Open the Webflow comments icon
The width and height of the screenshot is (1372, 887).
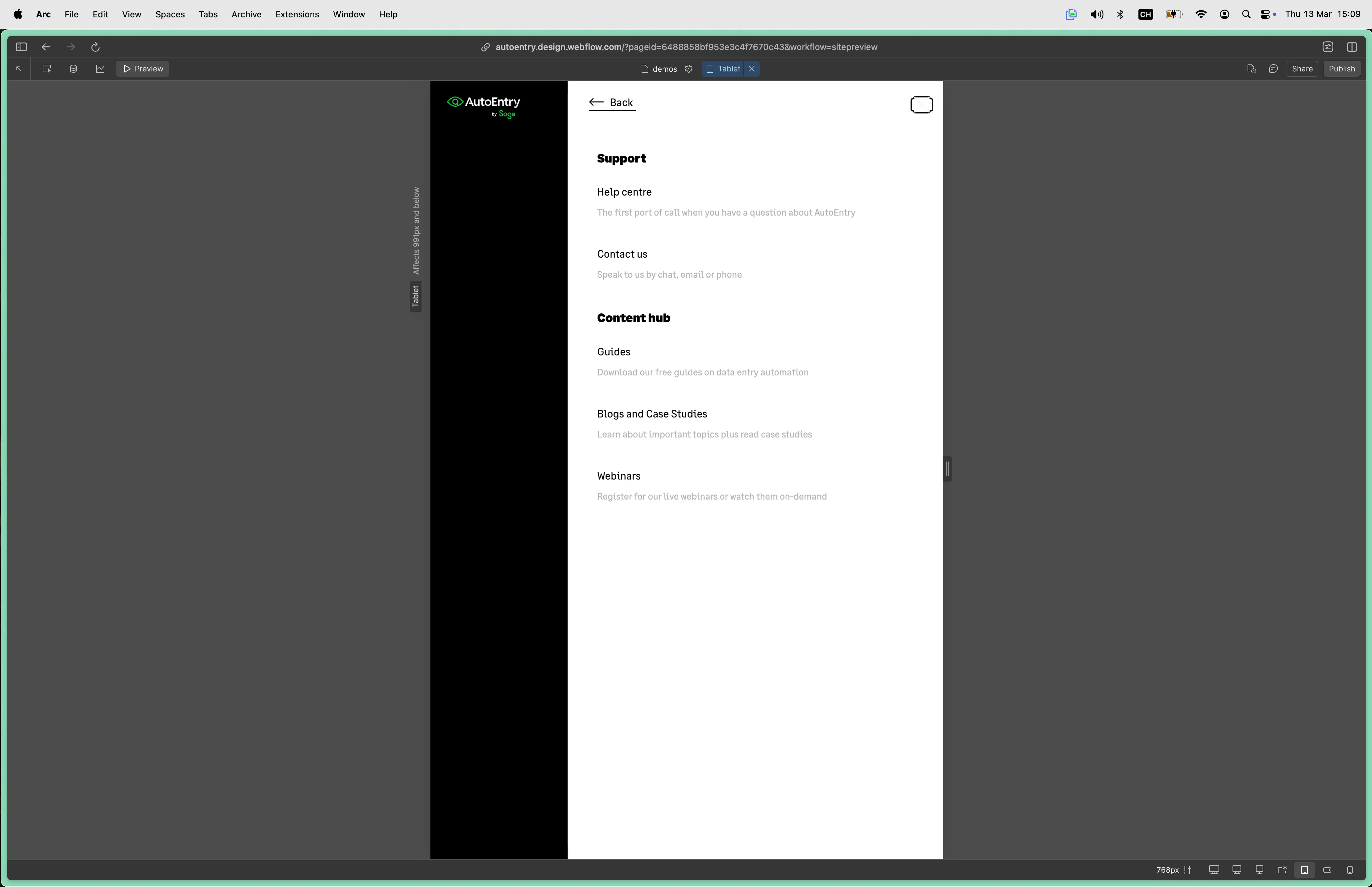point(1273,68)
